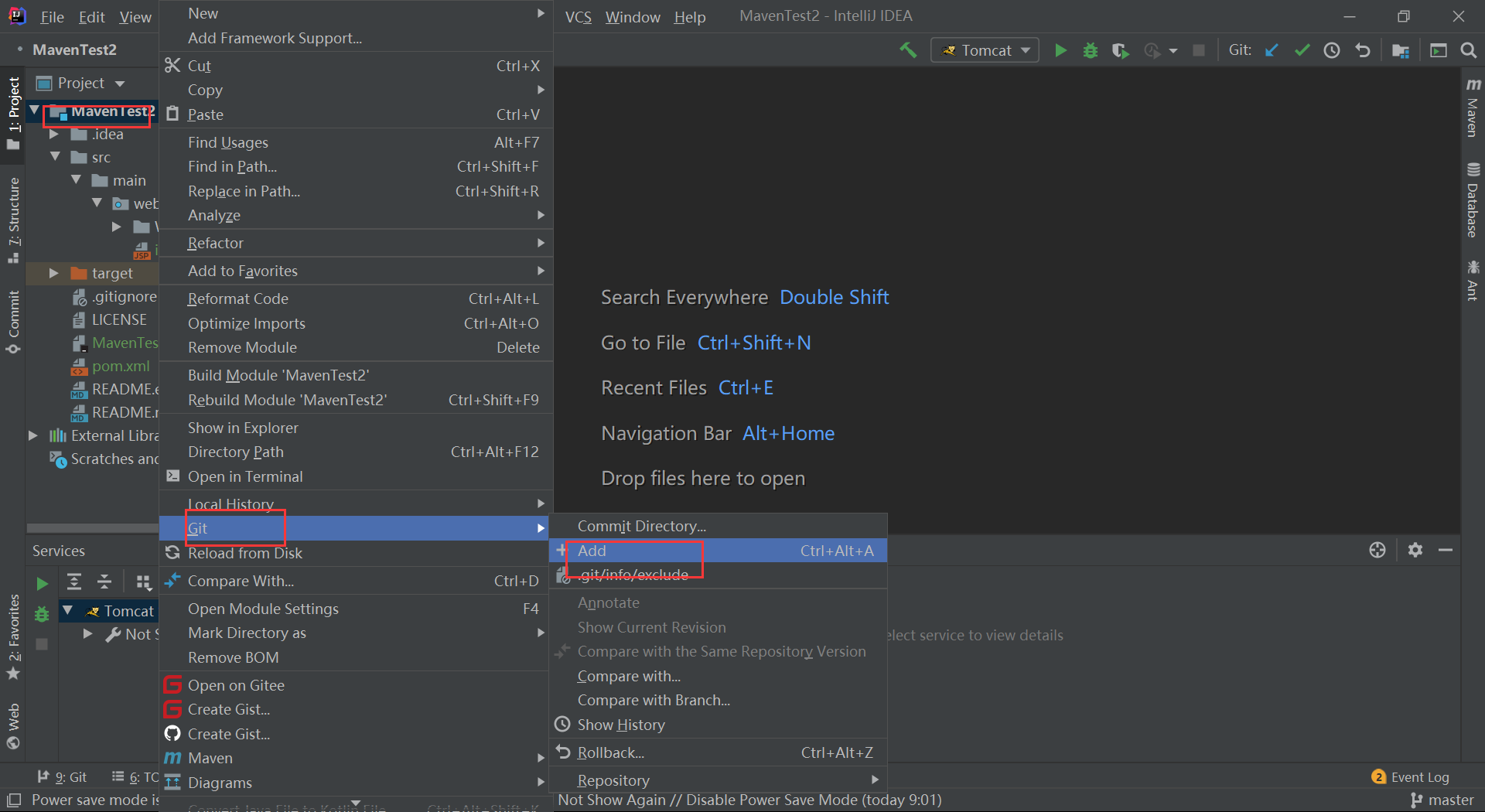Select .gitignore file in tree
Image resolution: width=1485 pixels, height=812 pixels.
click(x=114, y=296)
